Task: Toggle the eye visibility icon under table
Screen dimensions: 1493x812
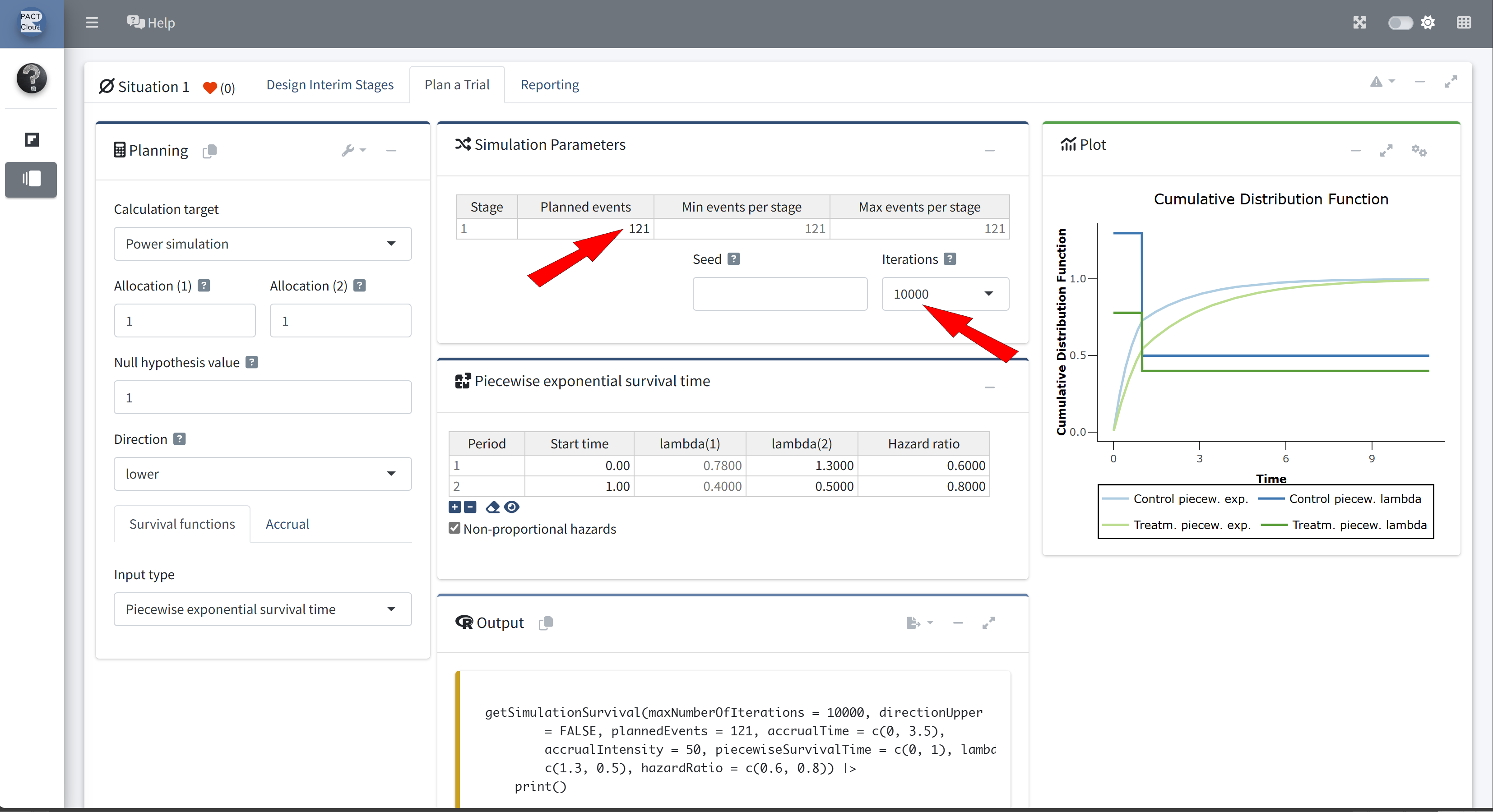Action: [511, 507]
